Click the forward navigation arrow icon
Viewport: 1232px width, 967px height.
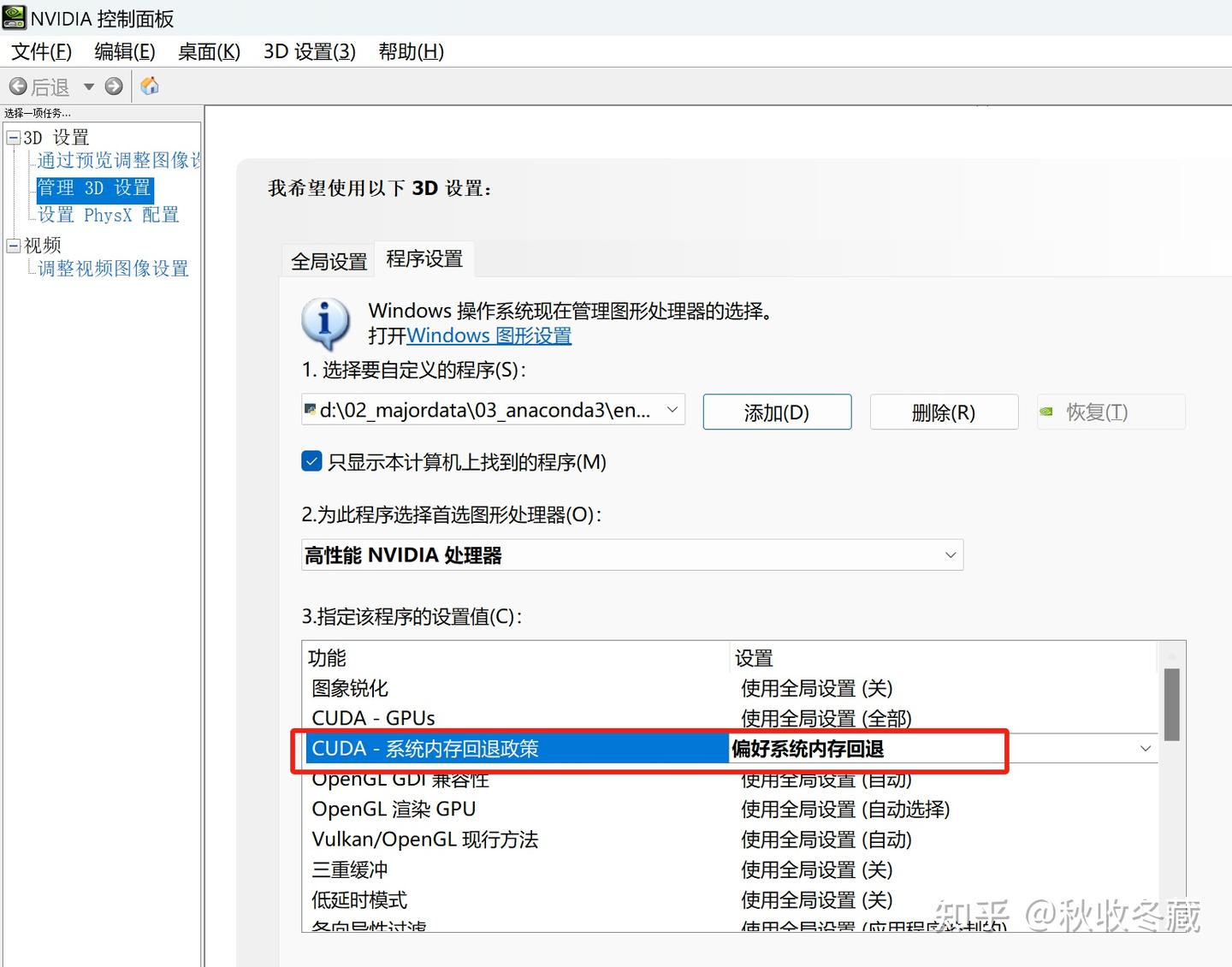click(x=114, y=86)
